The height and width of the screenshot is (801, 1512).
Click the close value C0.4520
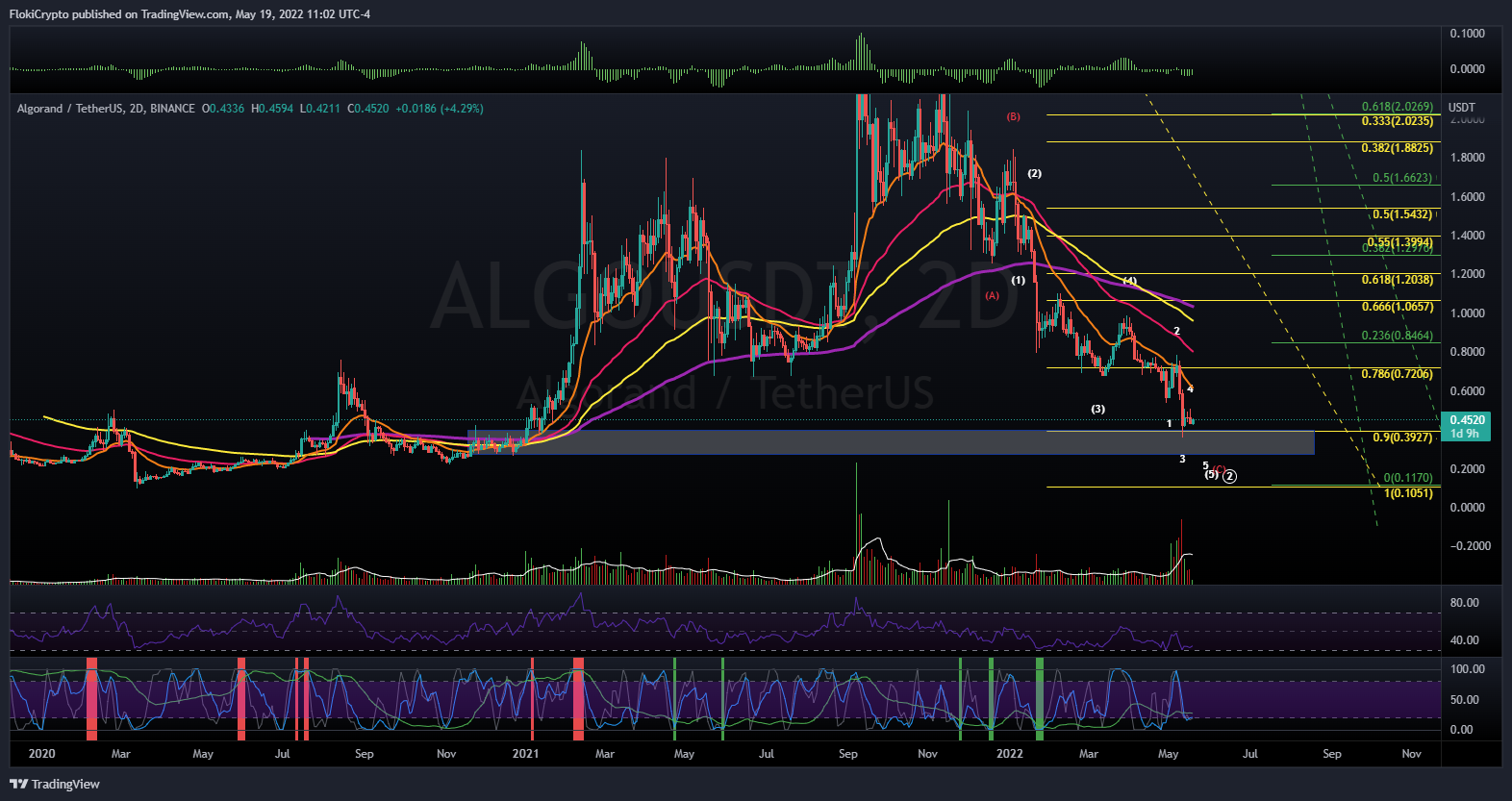tap(368, 109)
